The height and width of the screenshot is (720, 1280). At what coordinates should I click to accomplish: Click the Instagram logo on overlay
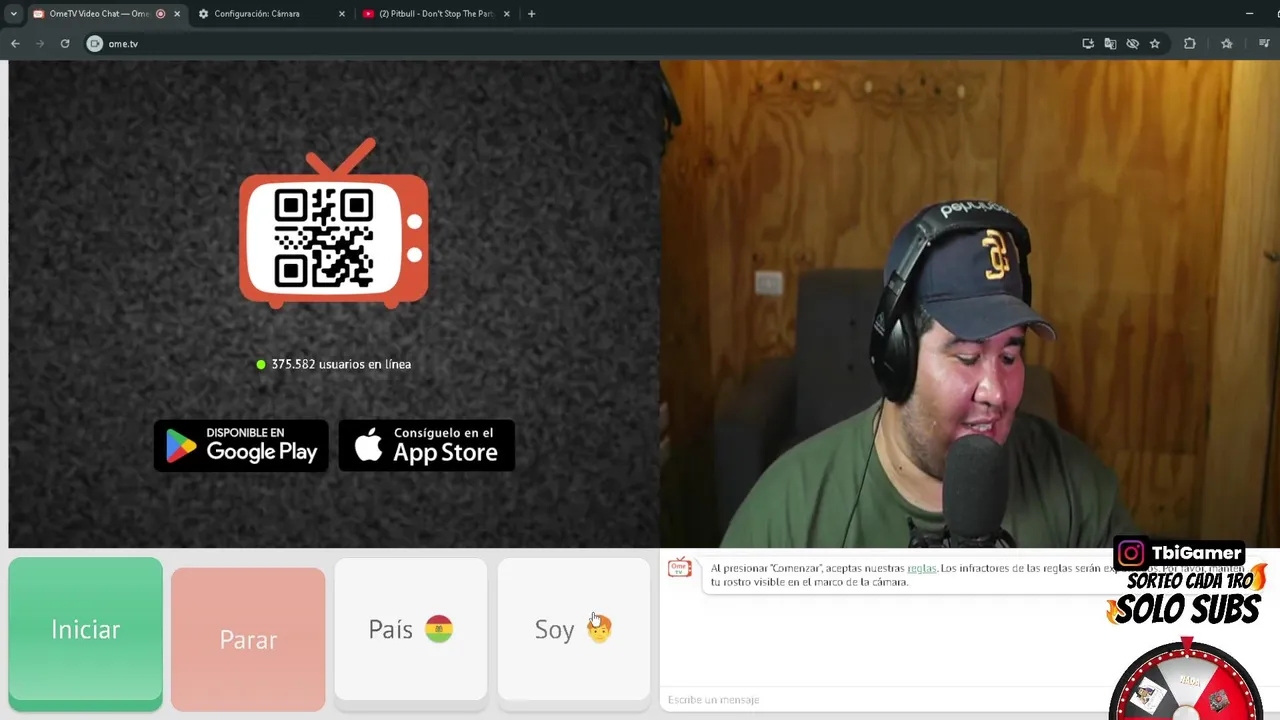pyautogui.click(x=1131, y=553)
